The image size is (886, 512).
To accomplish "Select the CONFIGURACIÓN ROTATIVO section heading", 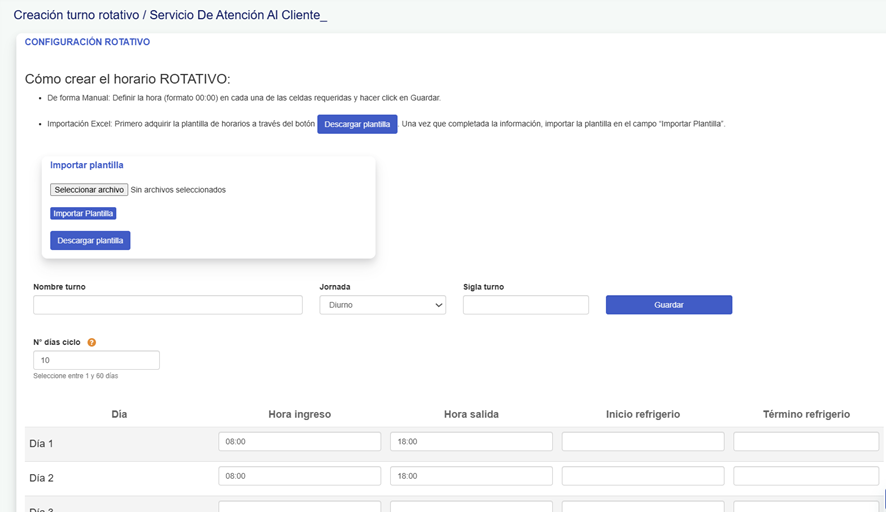I will coord(87,42).
